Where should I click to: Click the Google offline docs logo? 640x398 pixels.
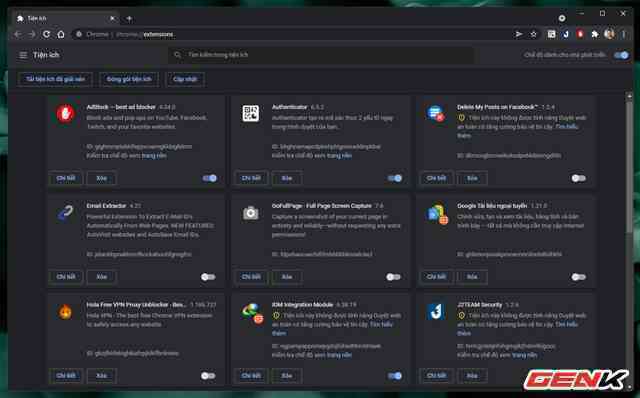pos(437,214)
